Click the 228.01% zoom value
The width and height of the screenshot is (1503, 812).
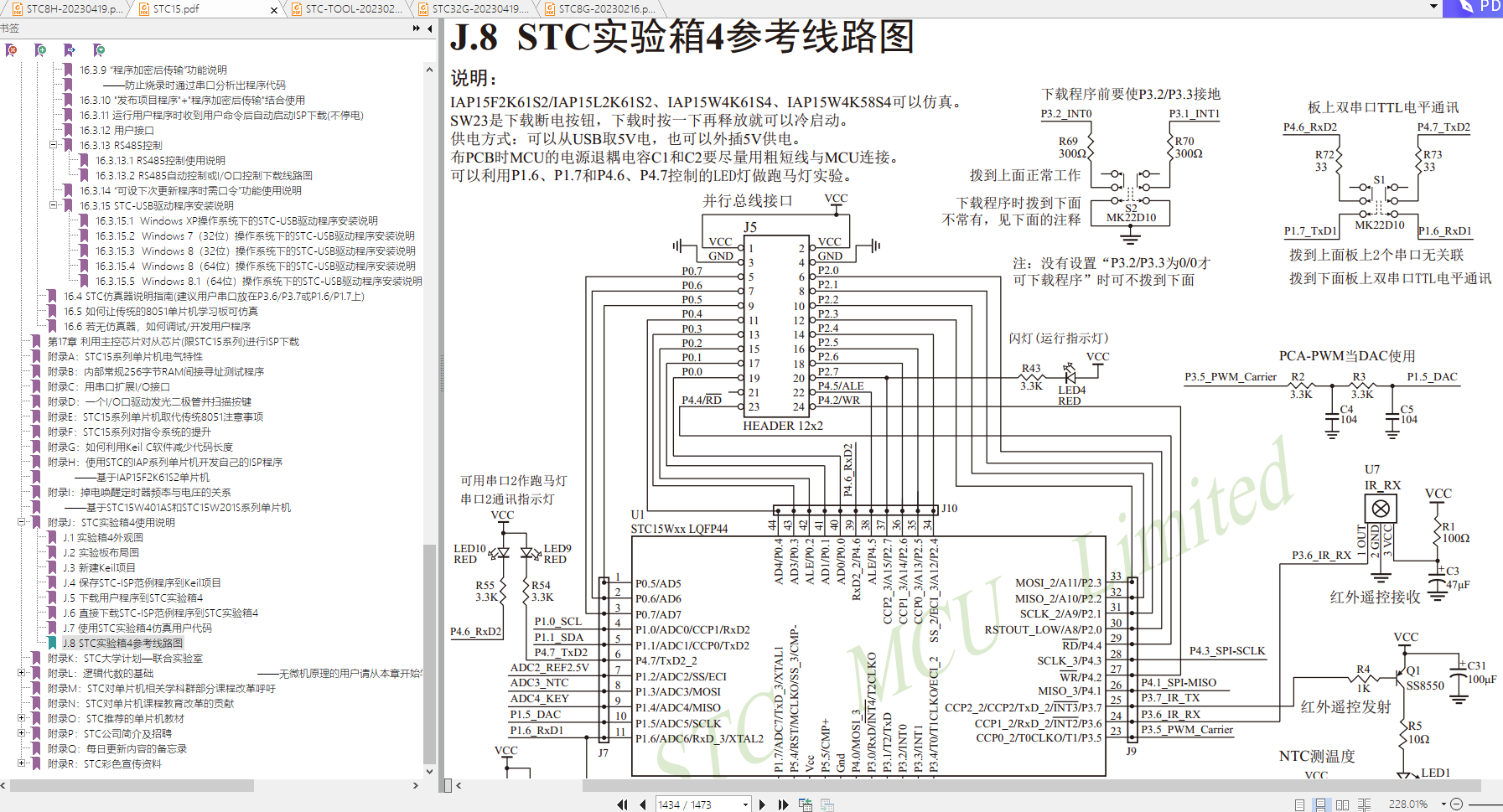pos(1408,804)
